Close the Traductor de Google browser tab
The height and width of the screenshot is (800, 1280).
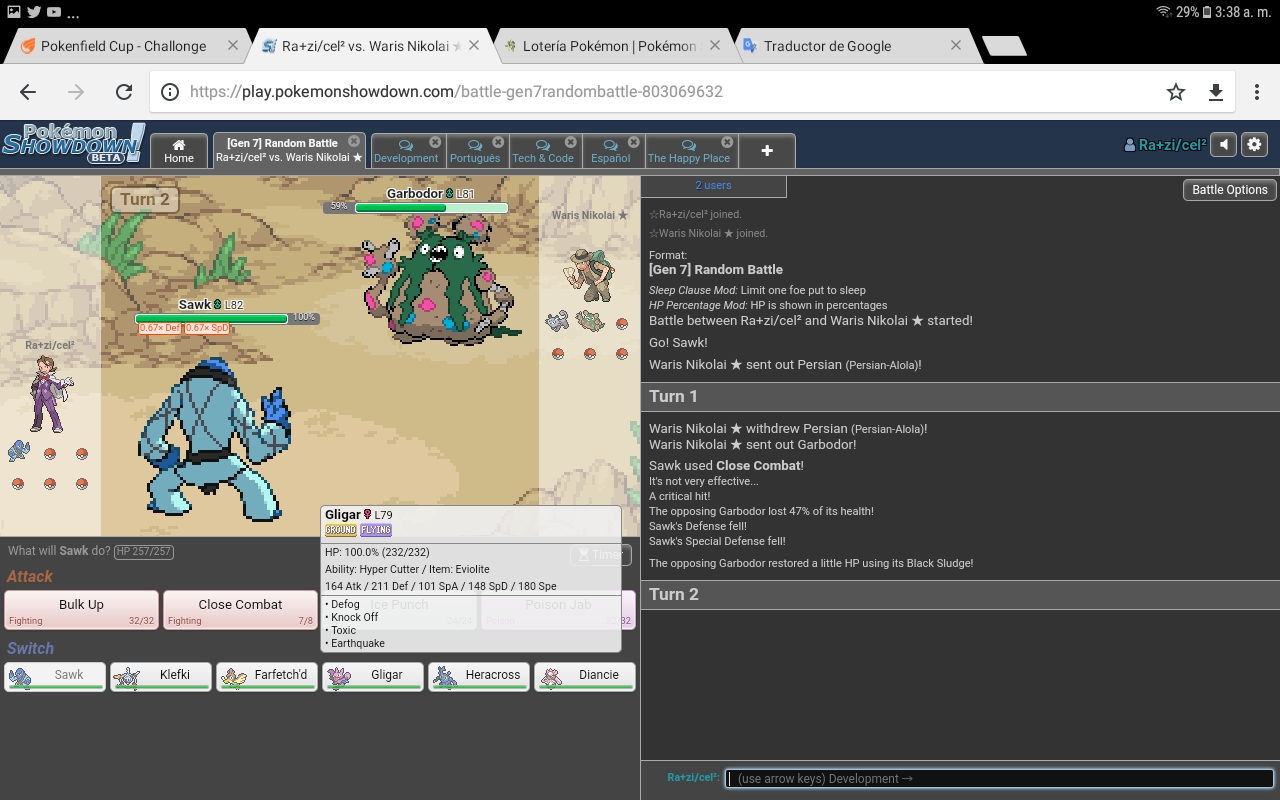click(x=956, y=46)
